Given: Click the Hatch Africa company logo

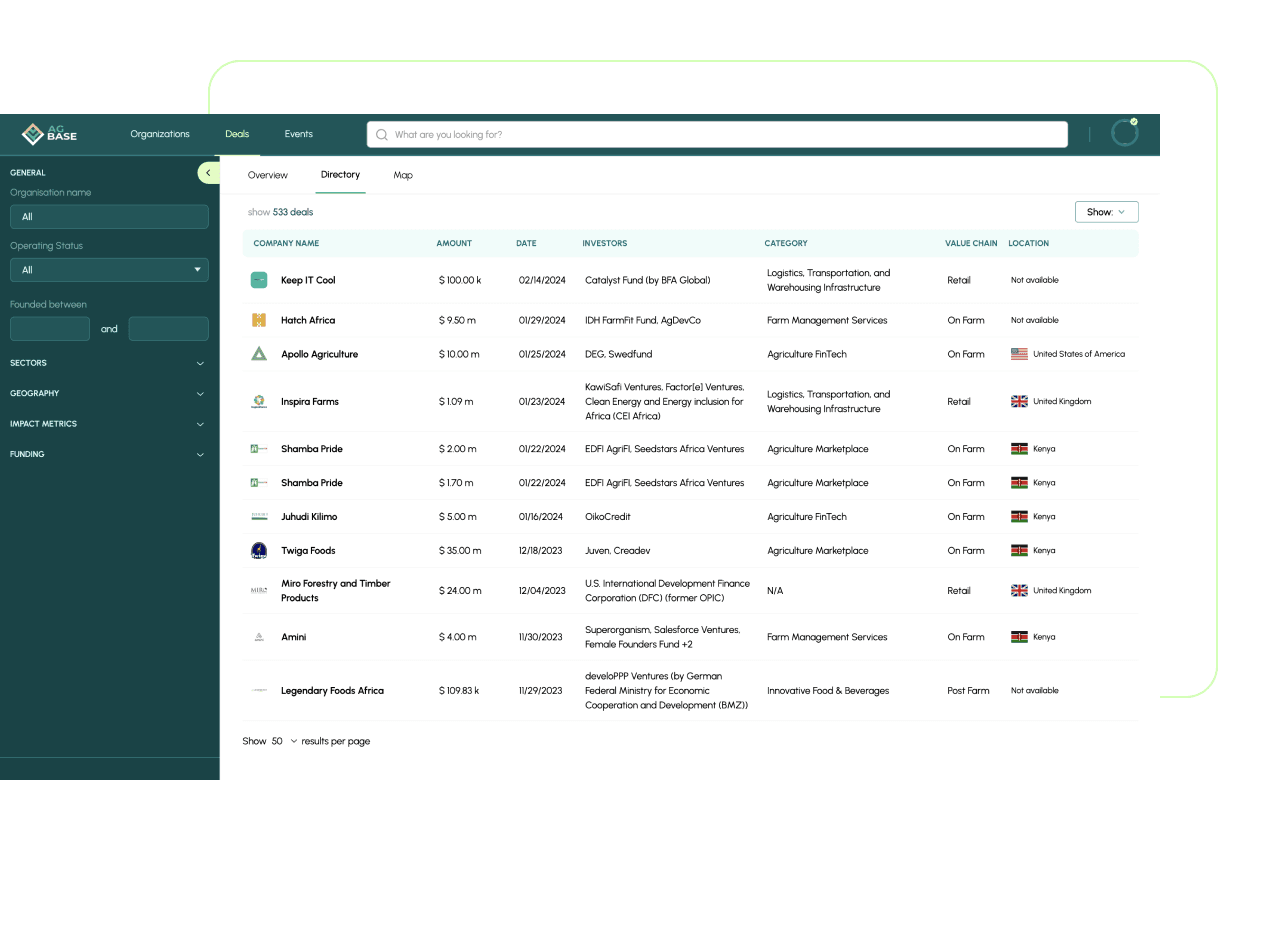Looking at the screenshot, I should 259,320.
